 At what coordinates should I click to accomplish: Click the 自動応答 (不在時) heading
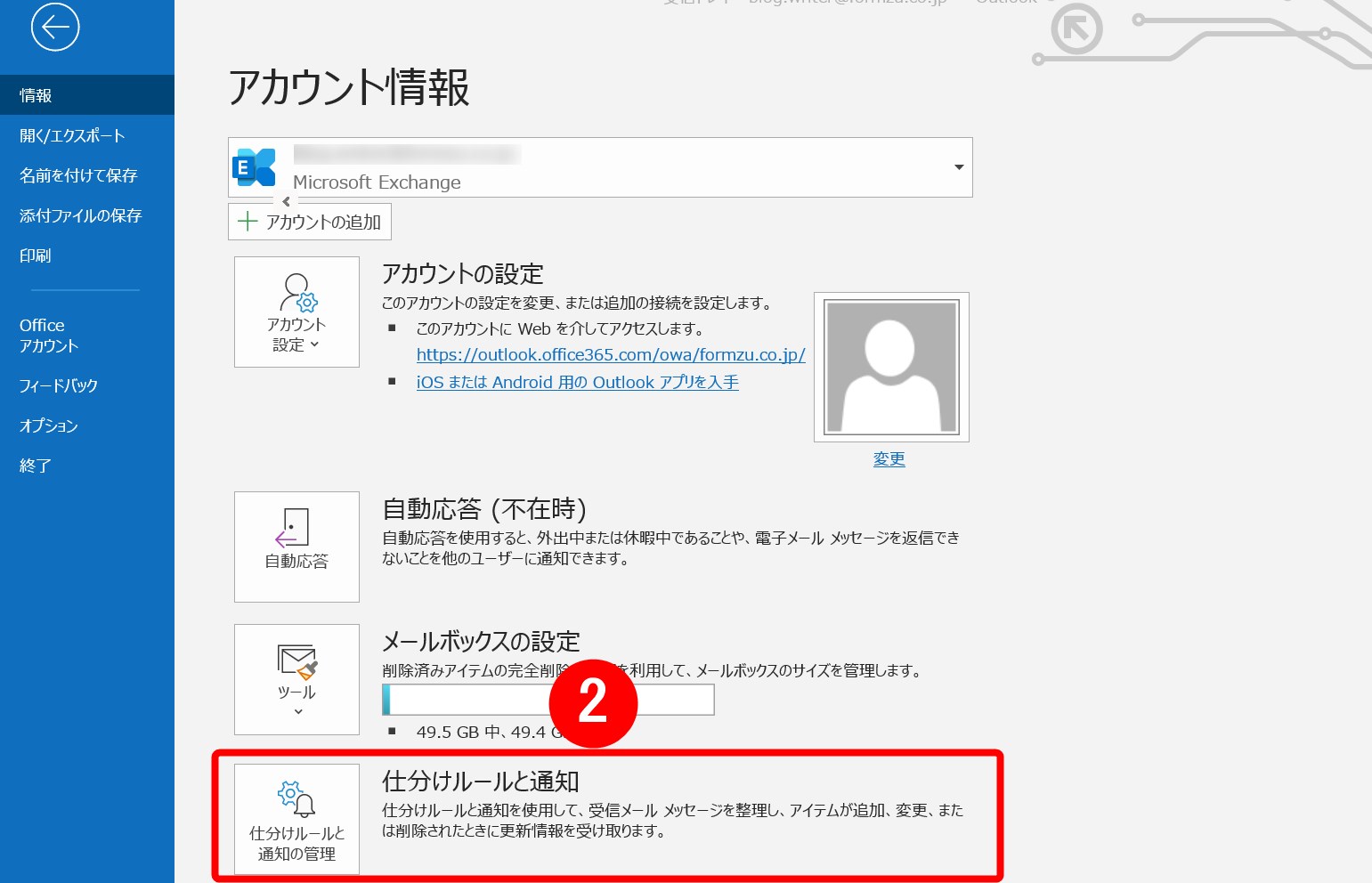point(484,508)
